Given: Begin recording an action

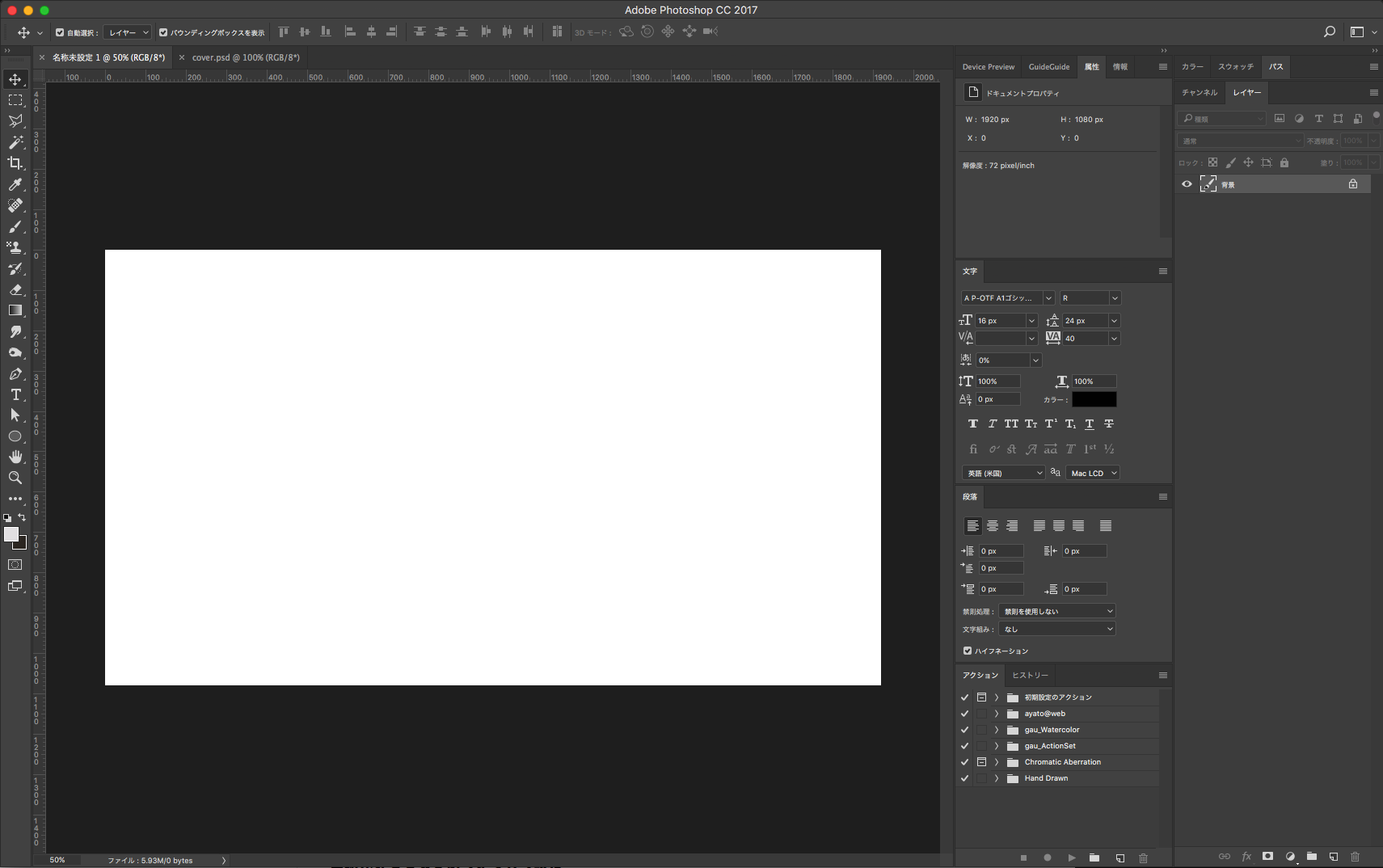Looking at the screenshot, I should (x=1048, y=857).
